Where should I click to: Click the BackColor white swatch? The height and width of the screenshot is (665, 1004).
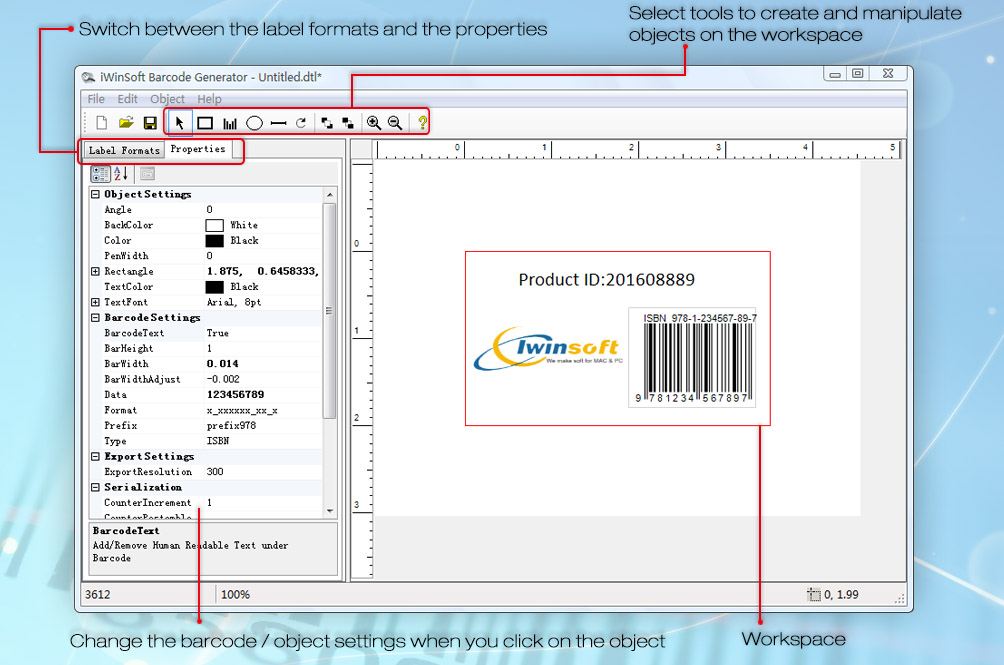point(214,226)
